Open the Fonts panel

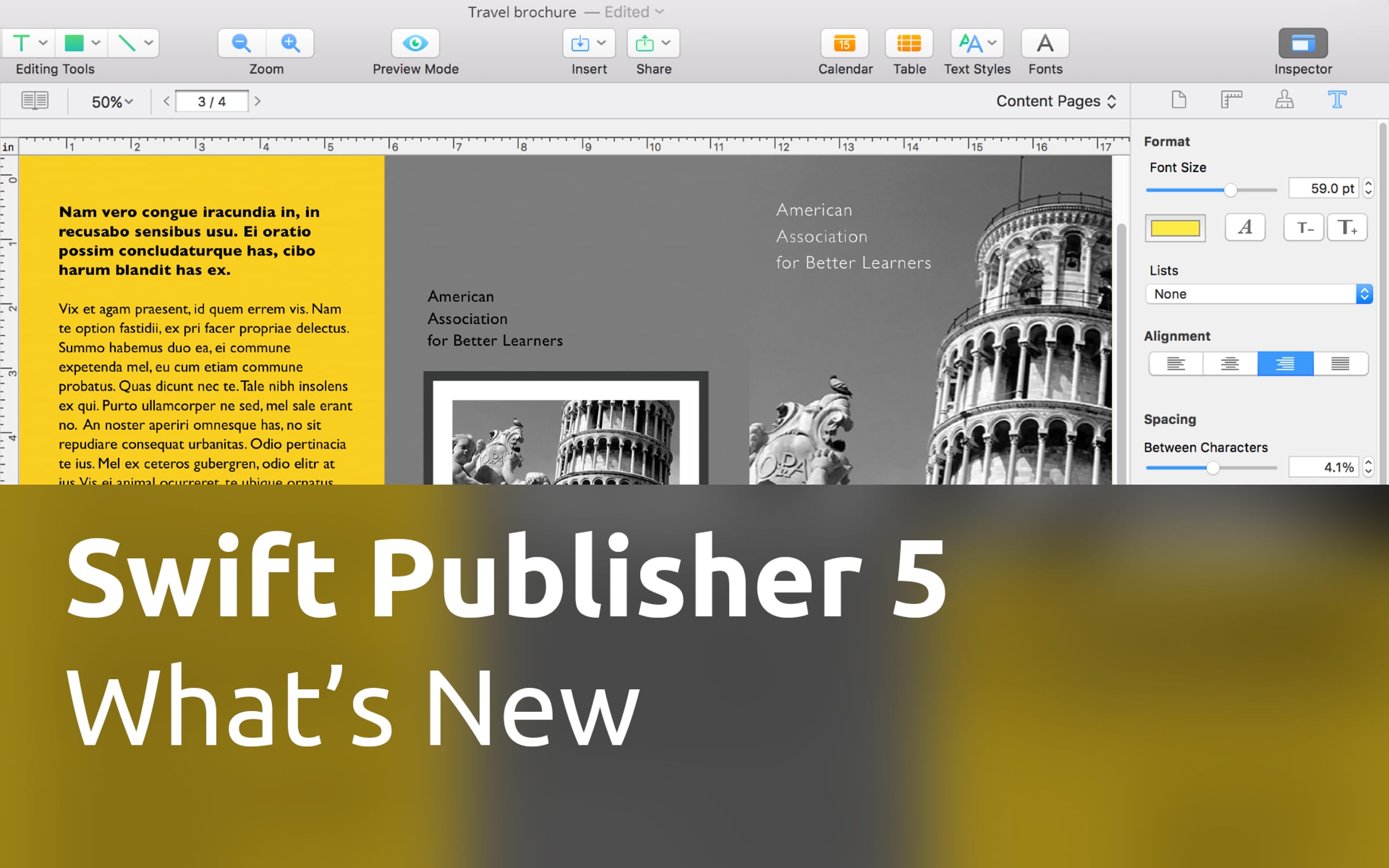pos(1045,43)
